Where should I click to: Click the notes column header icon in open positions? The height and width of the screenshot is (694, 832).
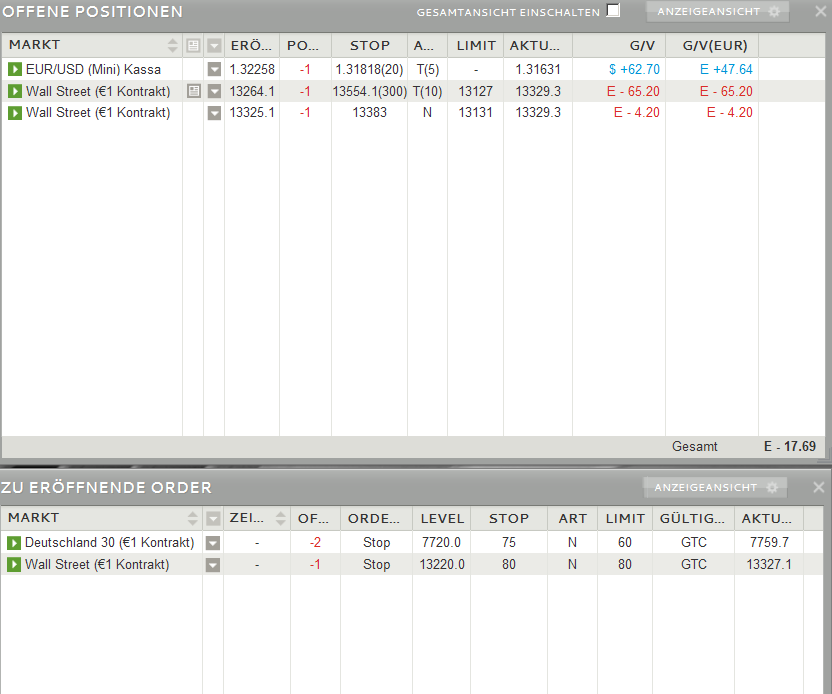(193, 46)
